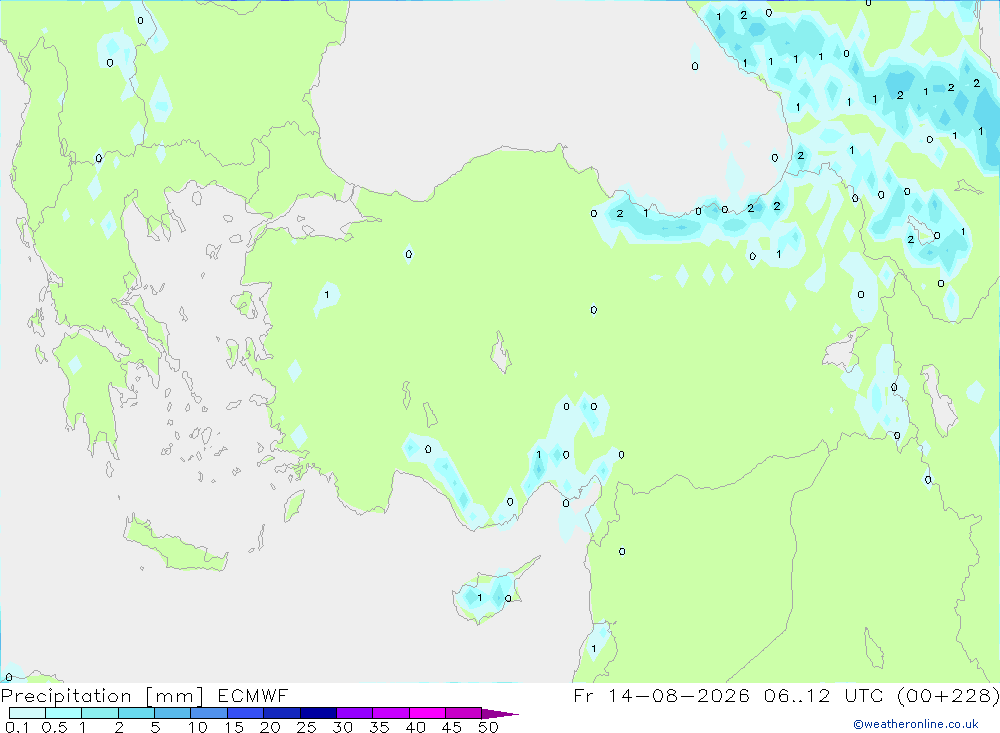Click the over-50 arrow tip of legend
The width and height of the screenshot is (1000, 733).
500,714
